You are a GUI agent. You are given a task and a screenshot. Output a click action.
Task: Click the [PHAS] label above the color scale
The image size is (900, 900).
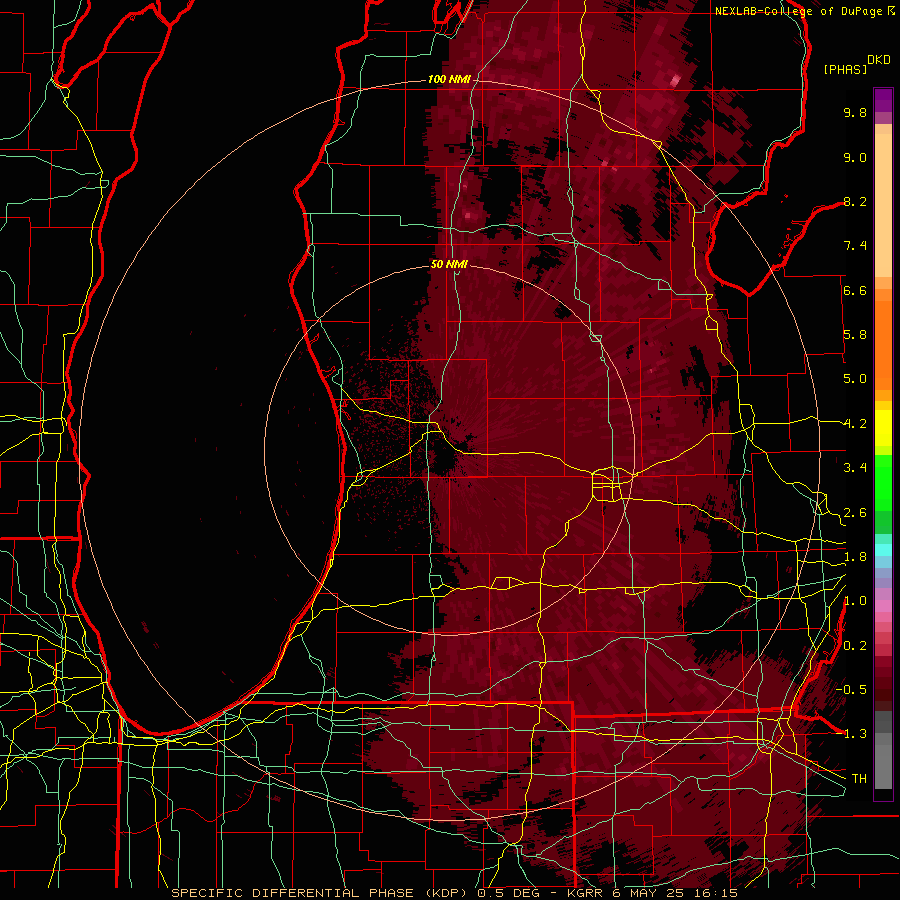click(845, 69)
